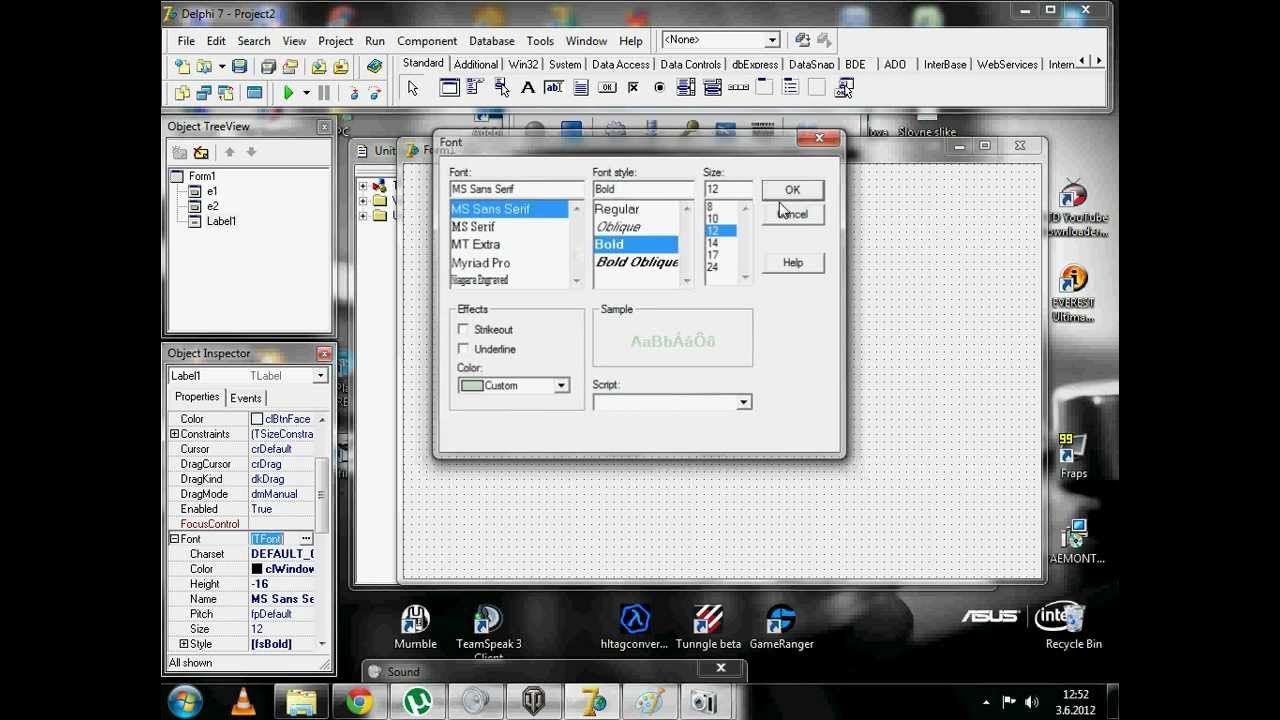1280x720 pixels.
Task: Click the Pause toolbar icon
Action: 323,93
